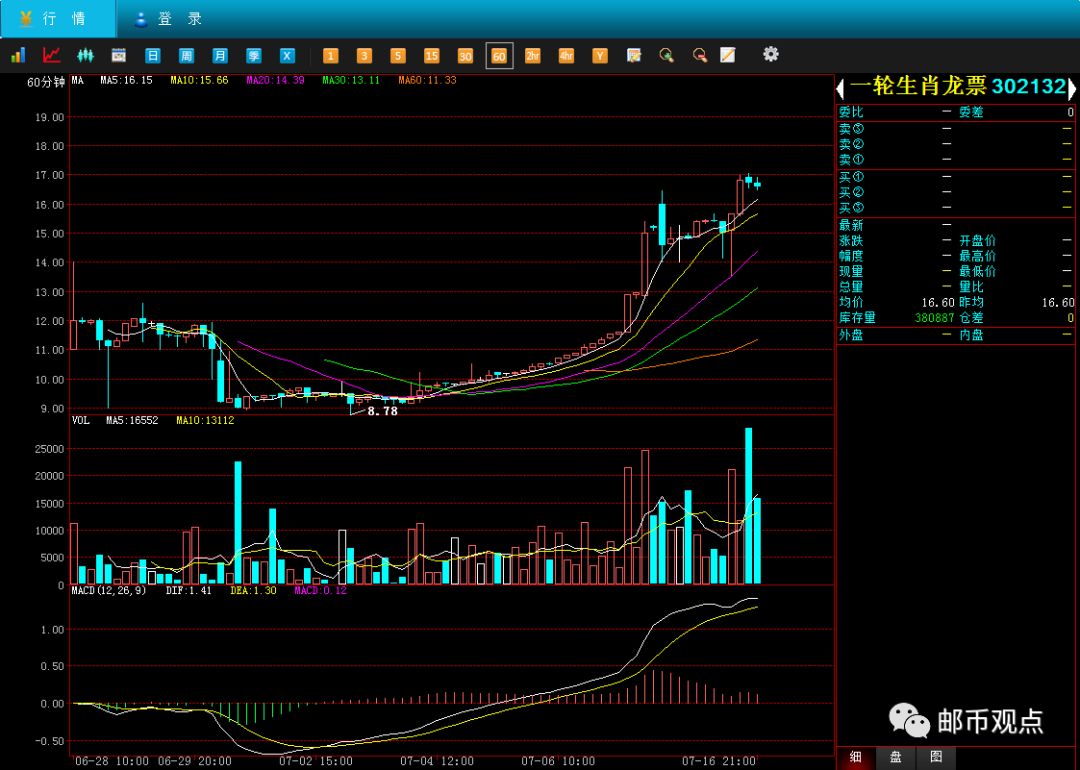Click the 06-28 10:00 time axis label
This screenshot has width=1080, height=770.
[x=112, y=761]
